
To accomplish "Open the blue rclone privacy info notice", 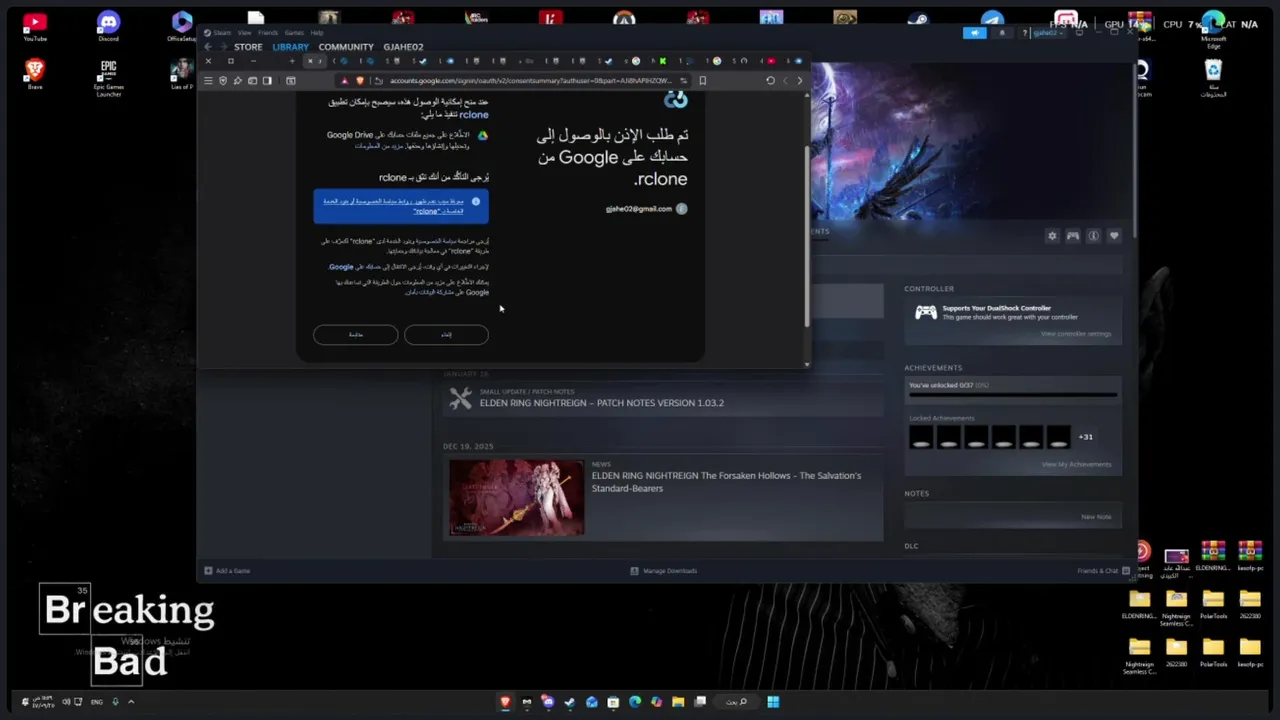I will 401,206.
